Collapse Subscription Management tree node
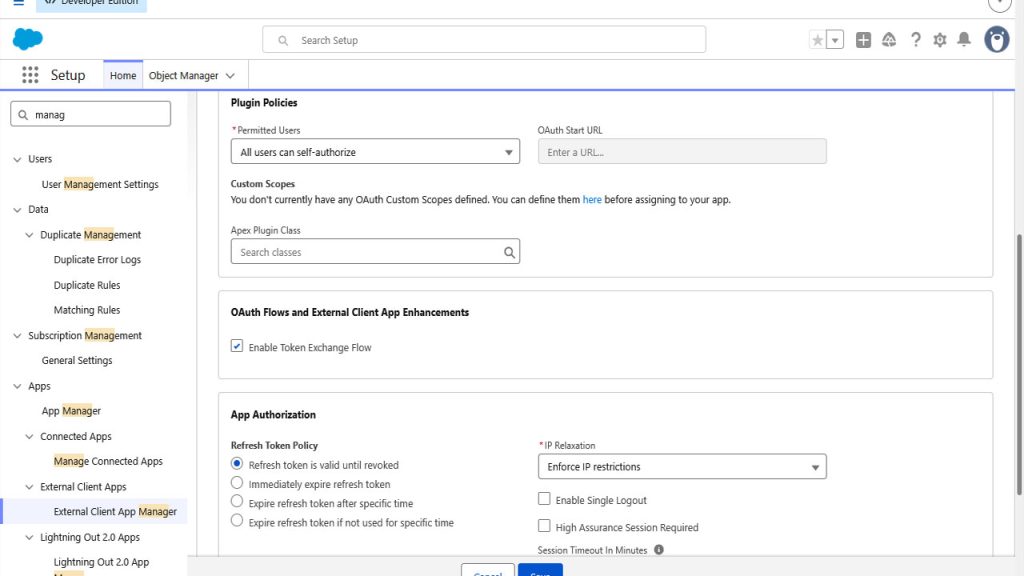The height and width of the screenshot is (576, 1024). [17, 336]
